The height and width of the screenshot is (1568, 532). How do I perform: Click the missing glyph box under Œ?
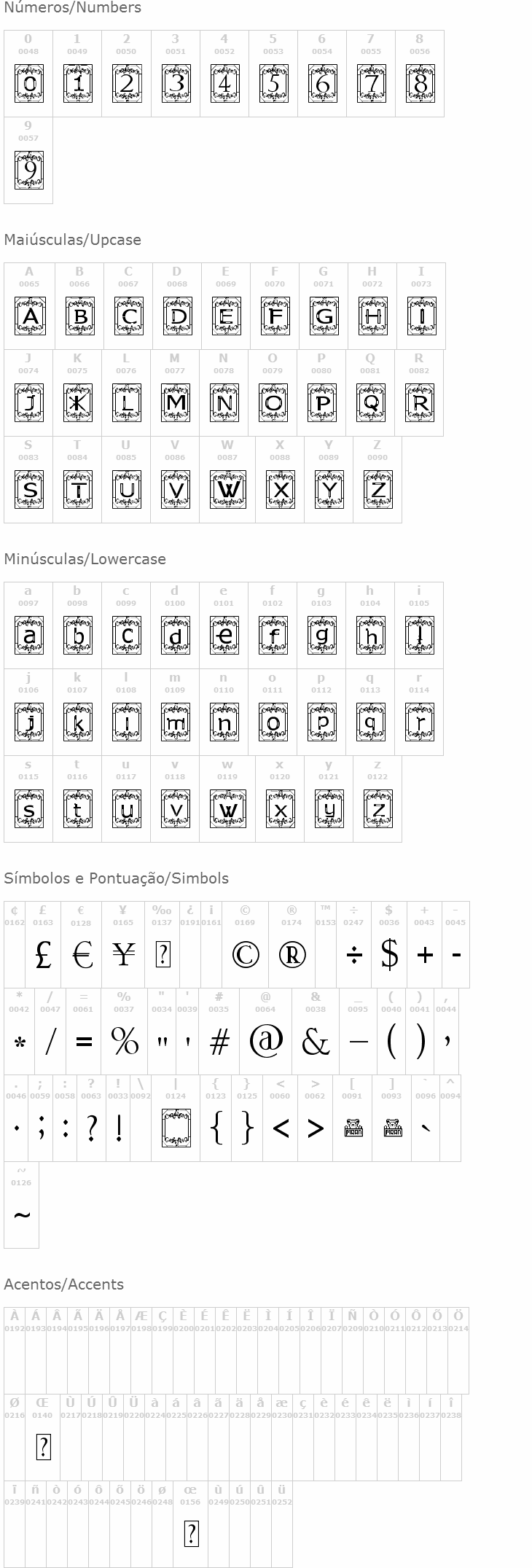click(43, 1447)
